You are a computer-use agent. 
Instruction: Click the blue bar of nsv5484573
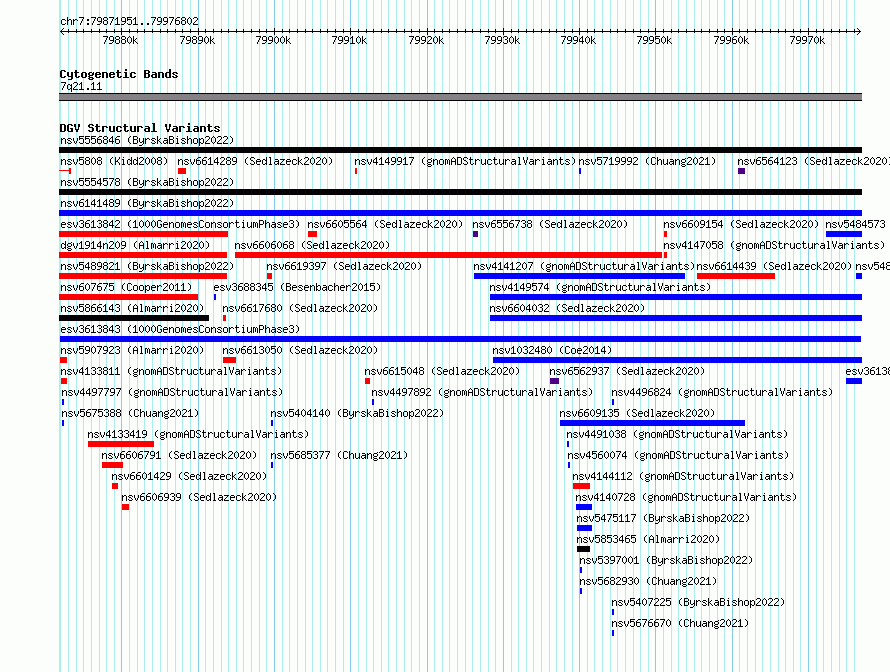click(x=844, y=234)
